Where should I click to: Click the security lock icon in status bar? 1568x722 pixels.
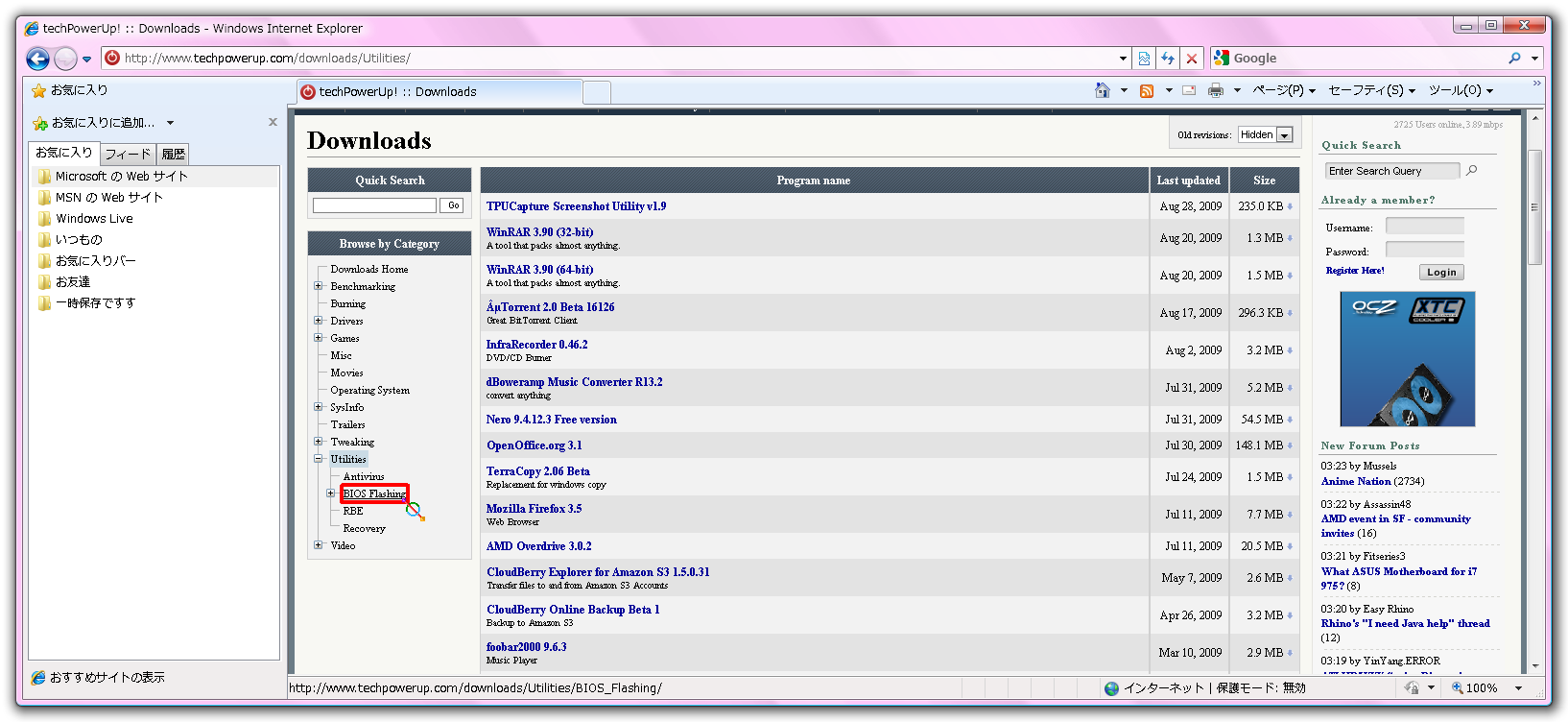click(1412, 687)
